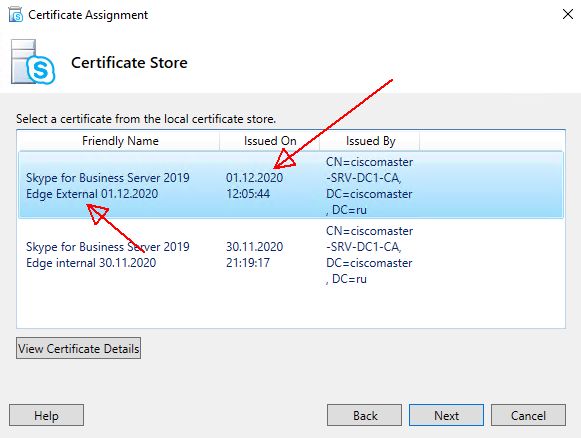Click the Help button

[46, 415]
